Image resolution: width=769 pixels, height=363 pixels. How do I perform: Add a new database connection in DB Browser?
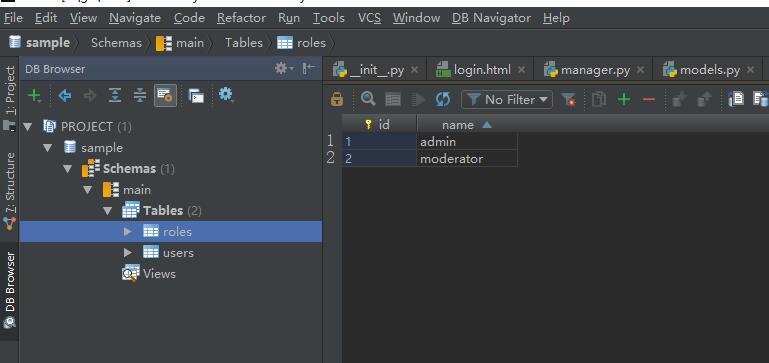click(x=34, y=95)
